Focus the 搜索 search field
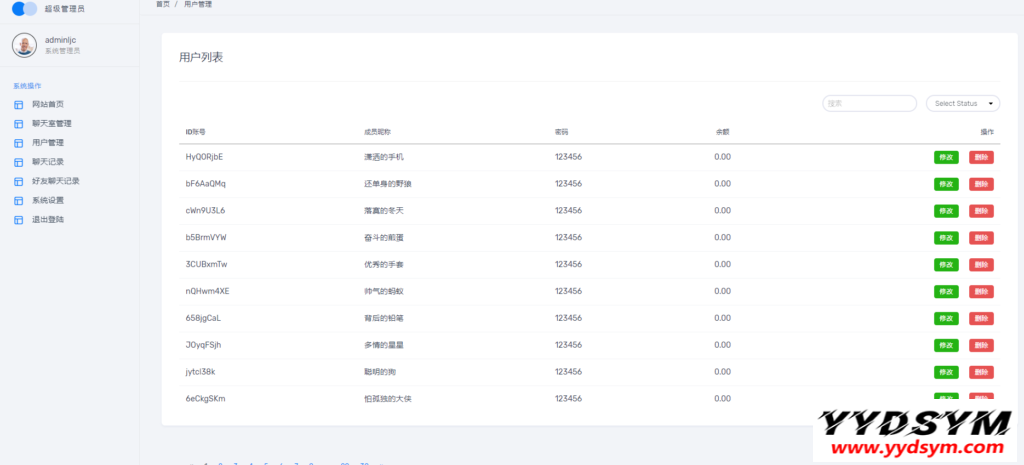The width and height of the screenshot is (1024, 465). (869, 103)
